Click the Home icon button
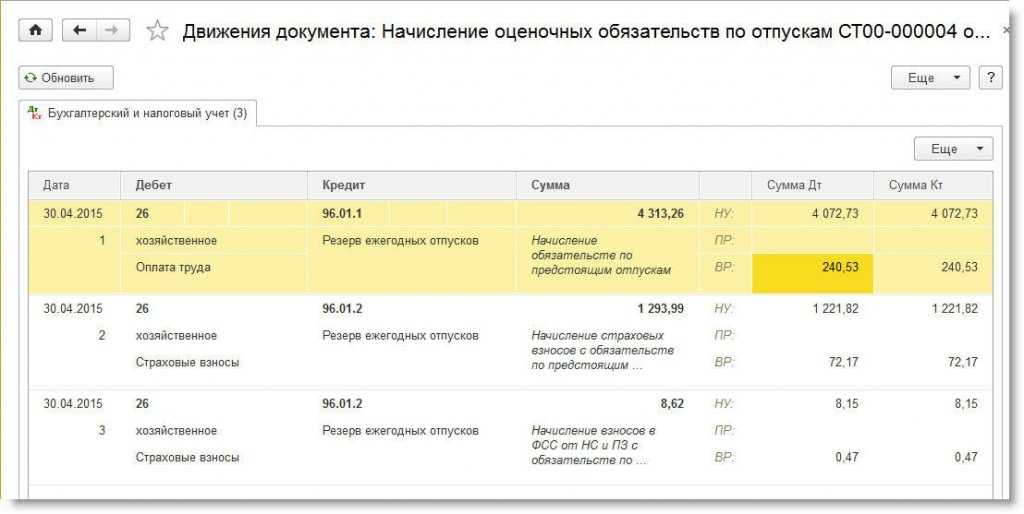This screenshot has width=1024, height=514. [36, 30]
